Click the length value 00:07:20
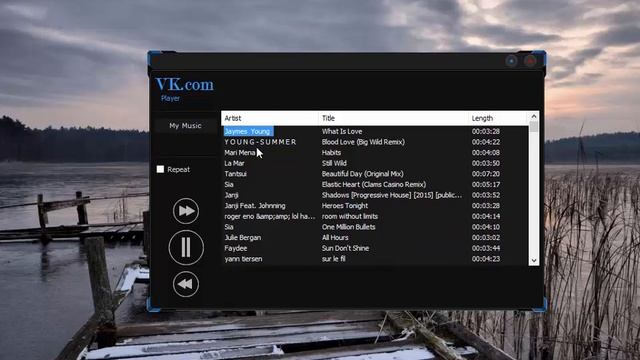The image size is (640, 360). [x=486, y=174]
